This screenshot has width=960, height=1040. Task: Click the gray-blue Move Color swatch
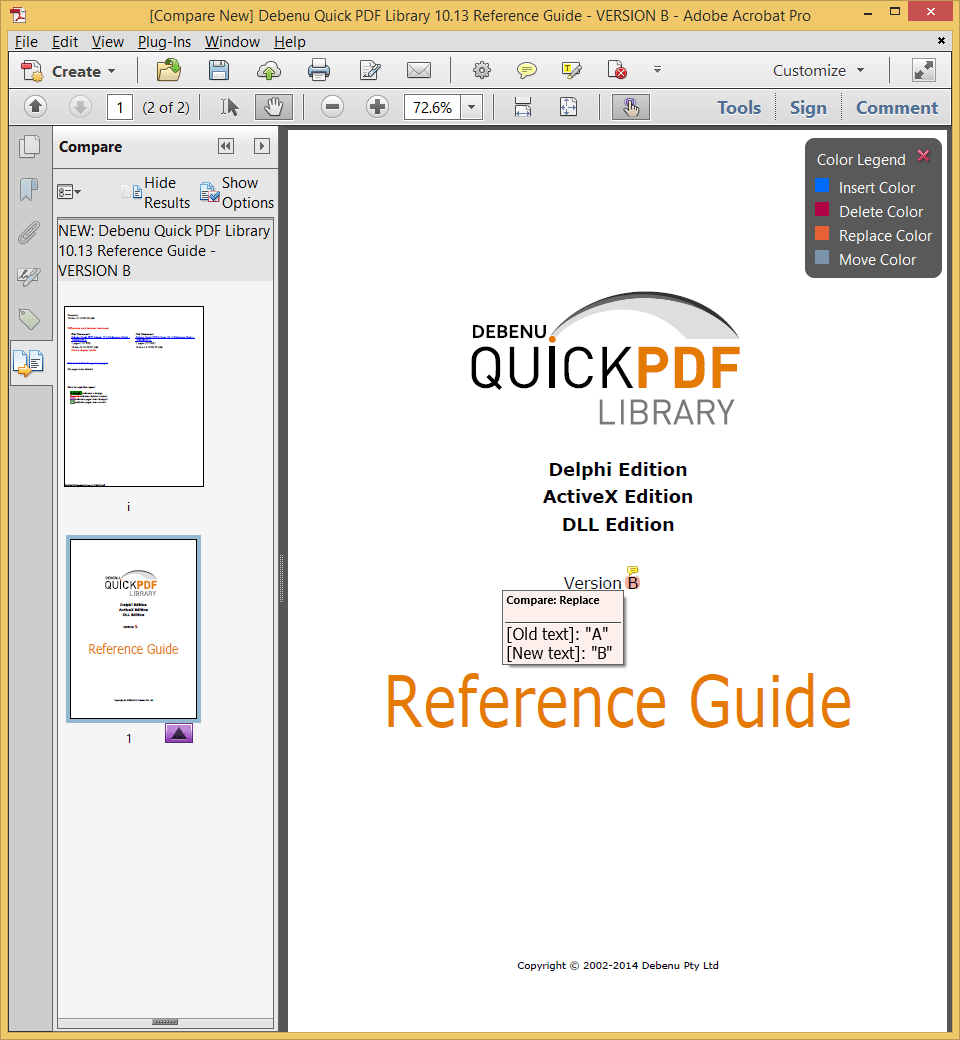(822, 257)
